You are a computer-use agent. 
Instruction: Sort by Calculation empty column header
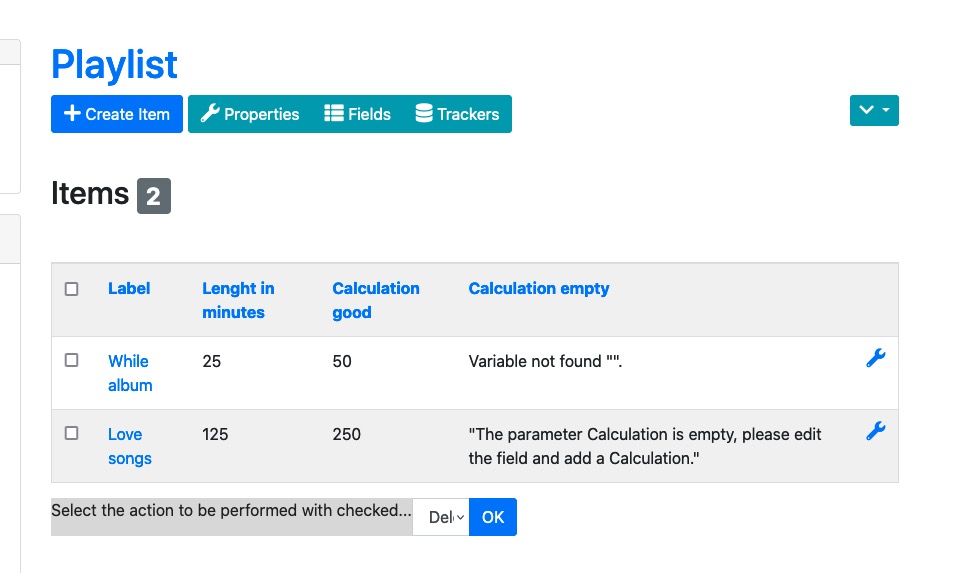click(x=539, y=288)
